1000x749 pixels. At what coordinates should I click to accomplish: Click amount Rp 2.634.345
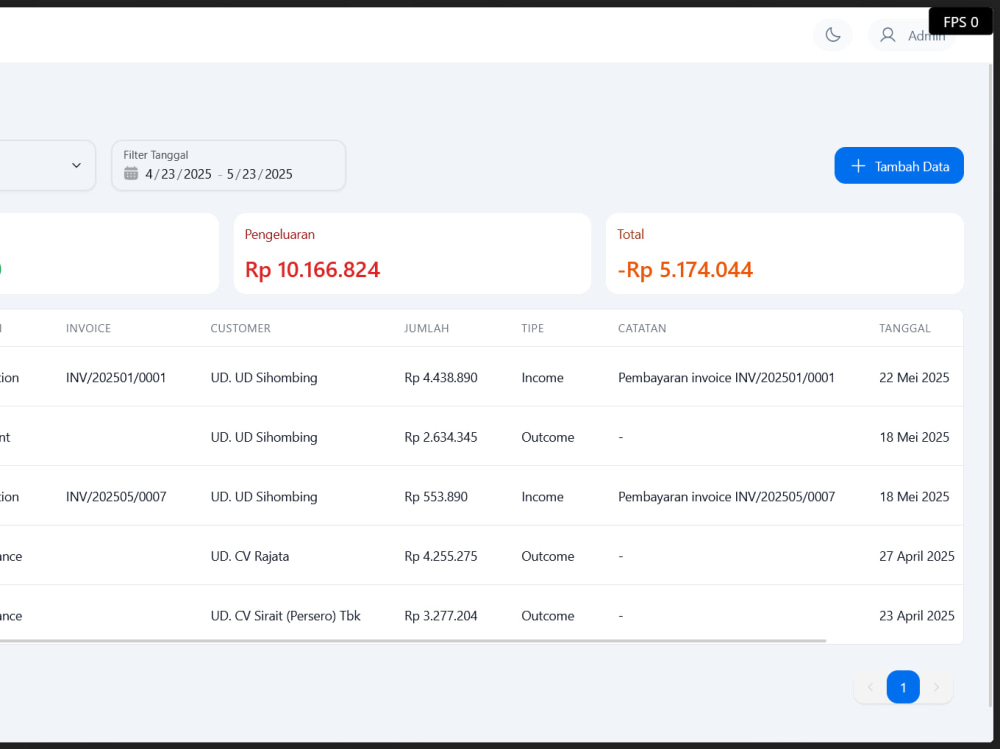[x=441, y=437]
